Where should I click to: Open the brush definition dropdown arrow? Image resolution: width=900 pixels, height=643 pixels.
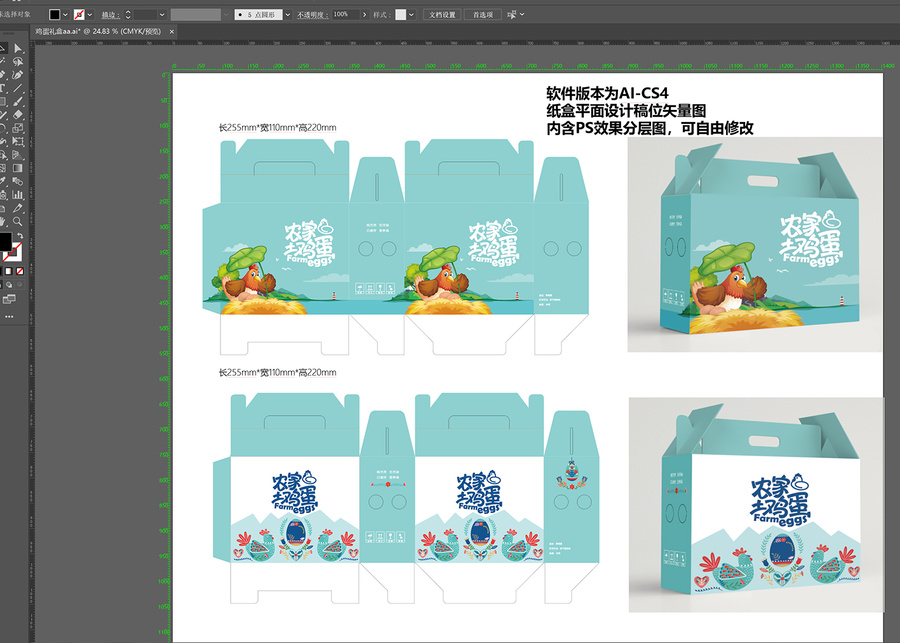(287, 14)
